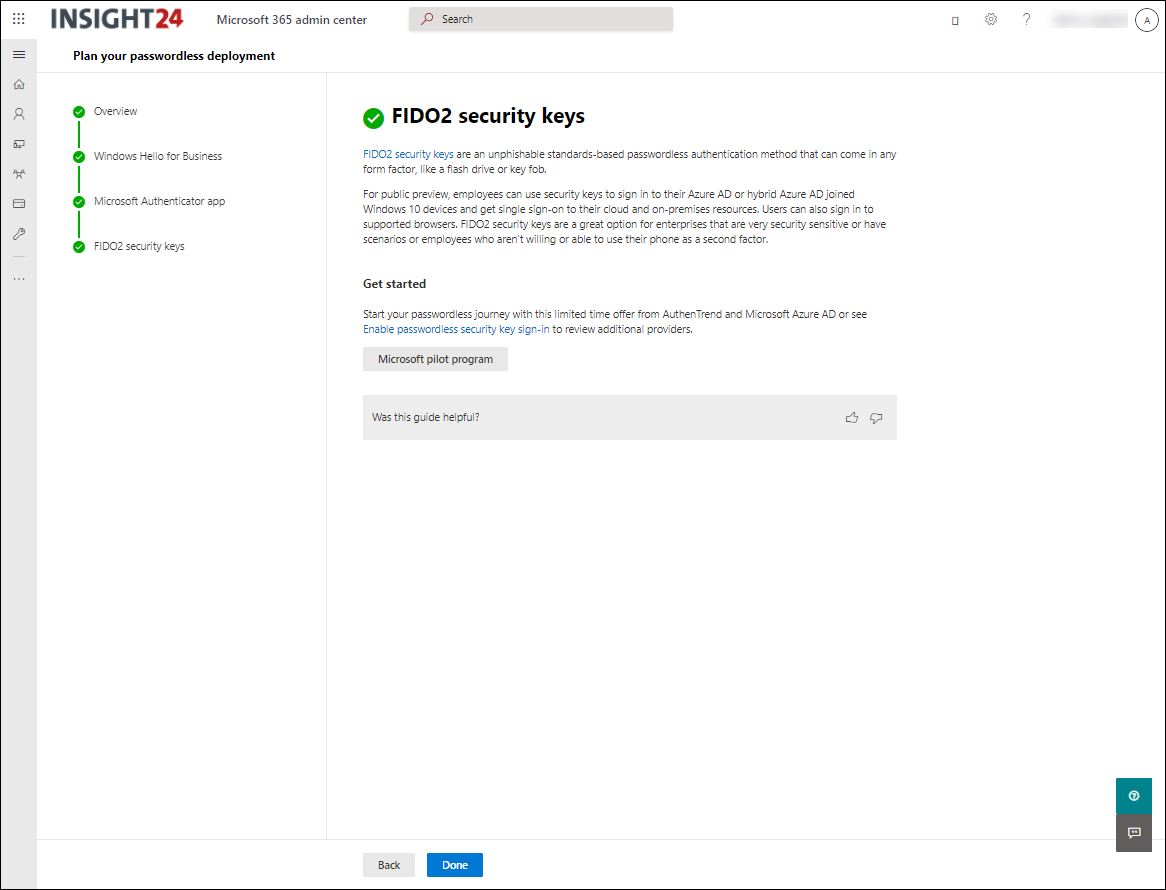The width and height of the screenshot is (1166, 890).
Task: Click the Microsoft pilot program button
Action: (x=435, y=359)
